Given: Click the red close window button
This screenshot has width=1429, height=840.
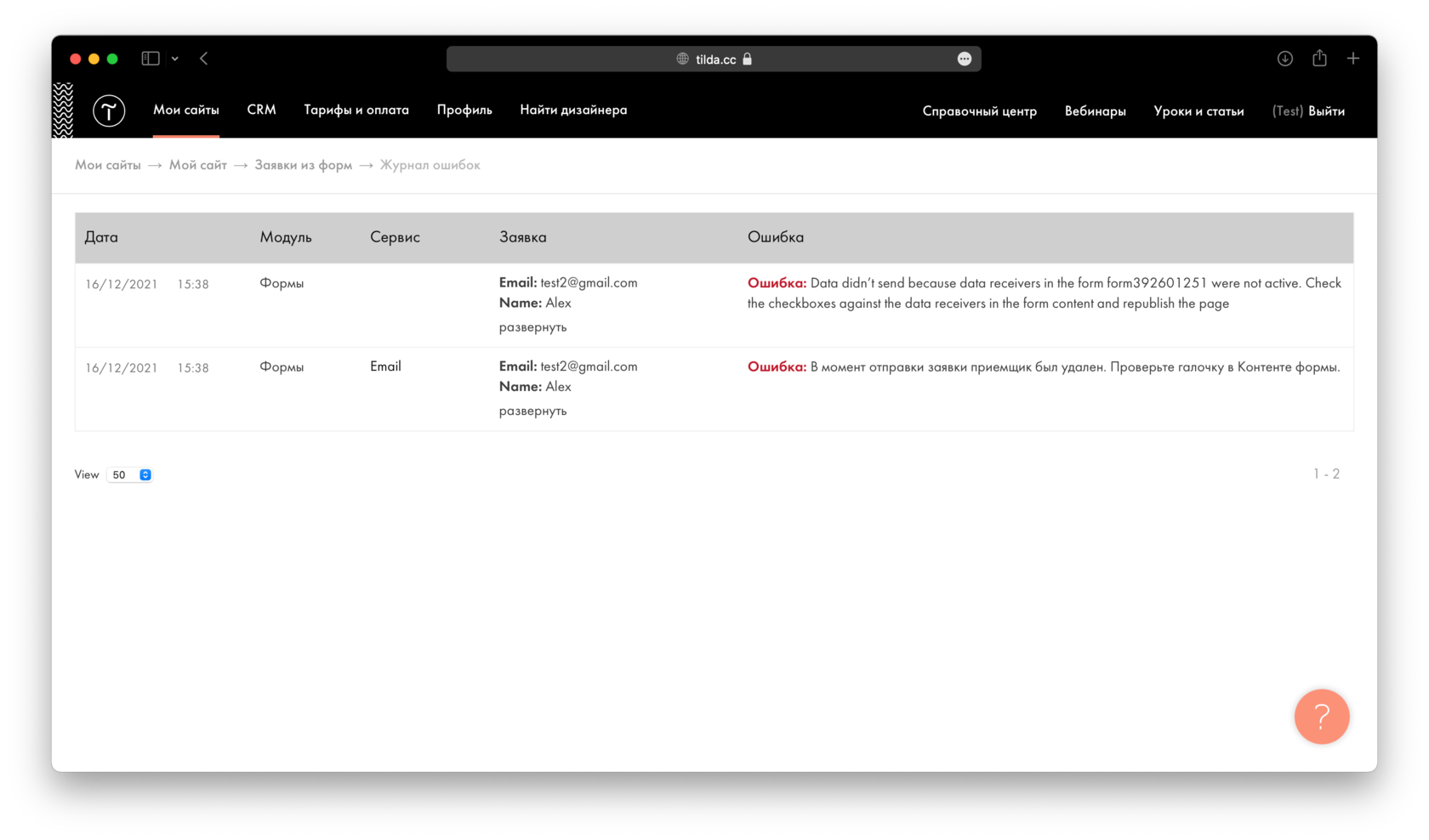Looking at the screenshot, I should [76, 59].
